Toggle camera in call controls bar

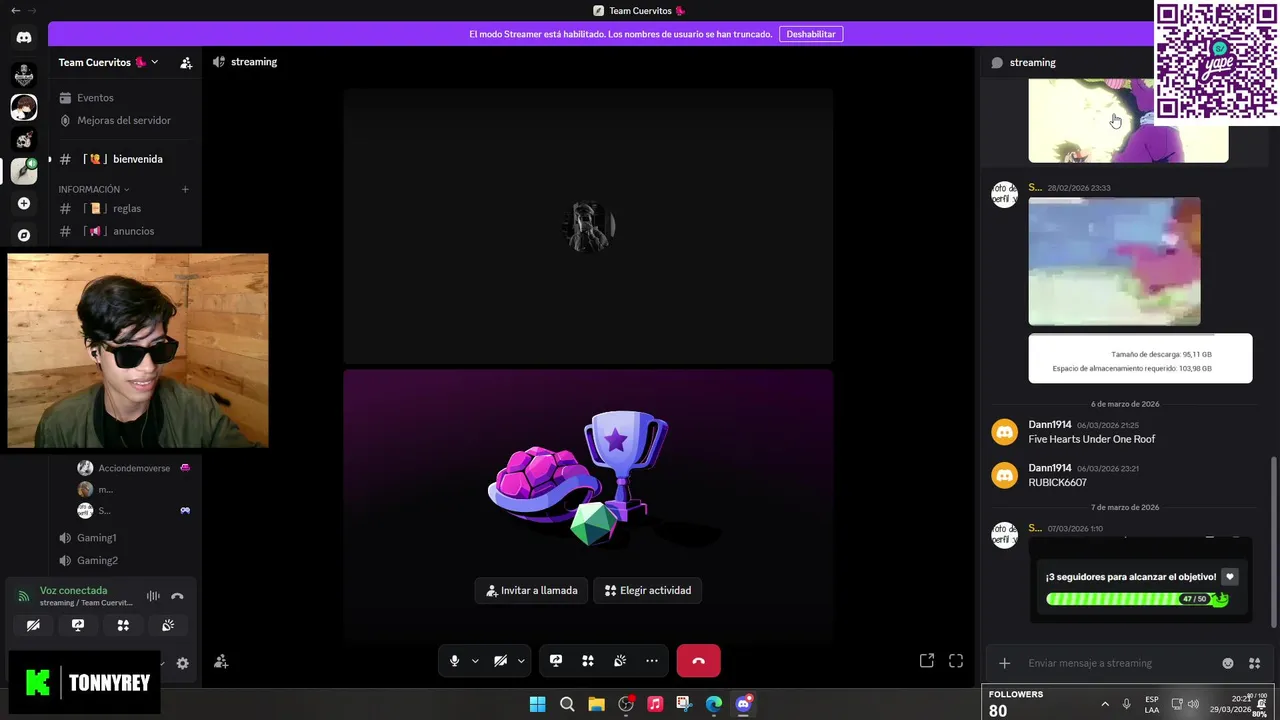click(500, 661)
